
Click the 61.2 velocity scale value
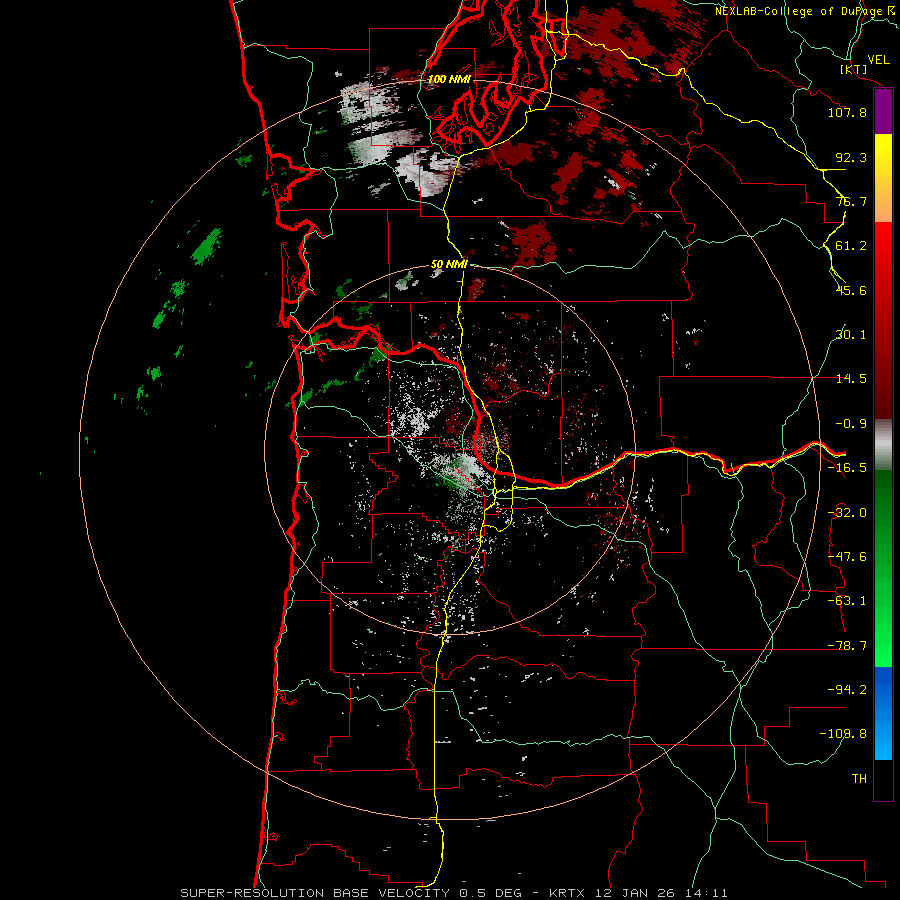point(851,246)
